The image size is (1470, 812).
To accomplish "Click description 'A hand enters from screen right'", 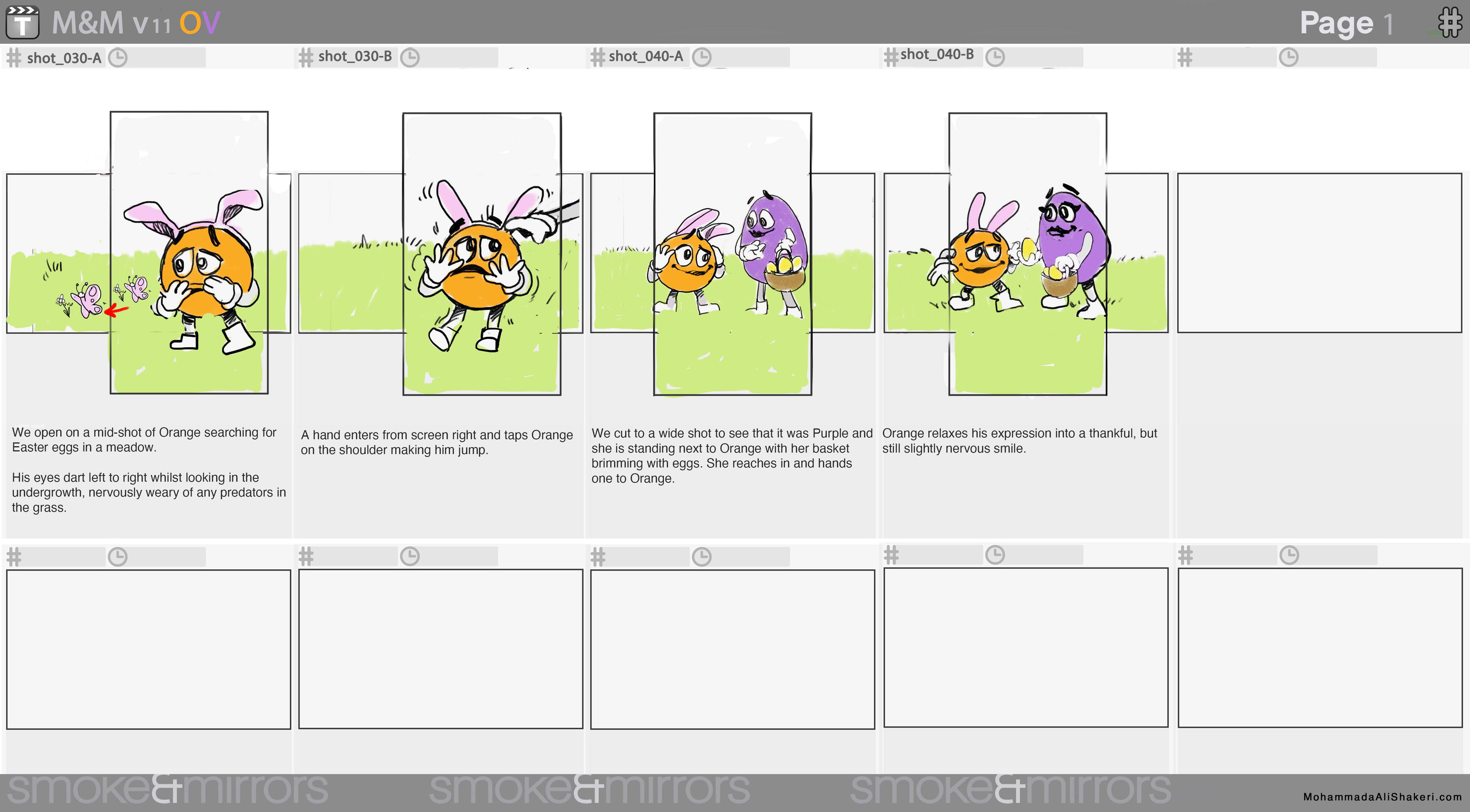I will tap(436, 442).
